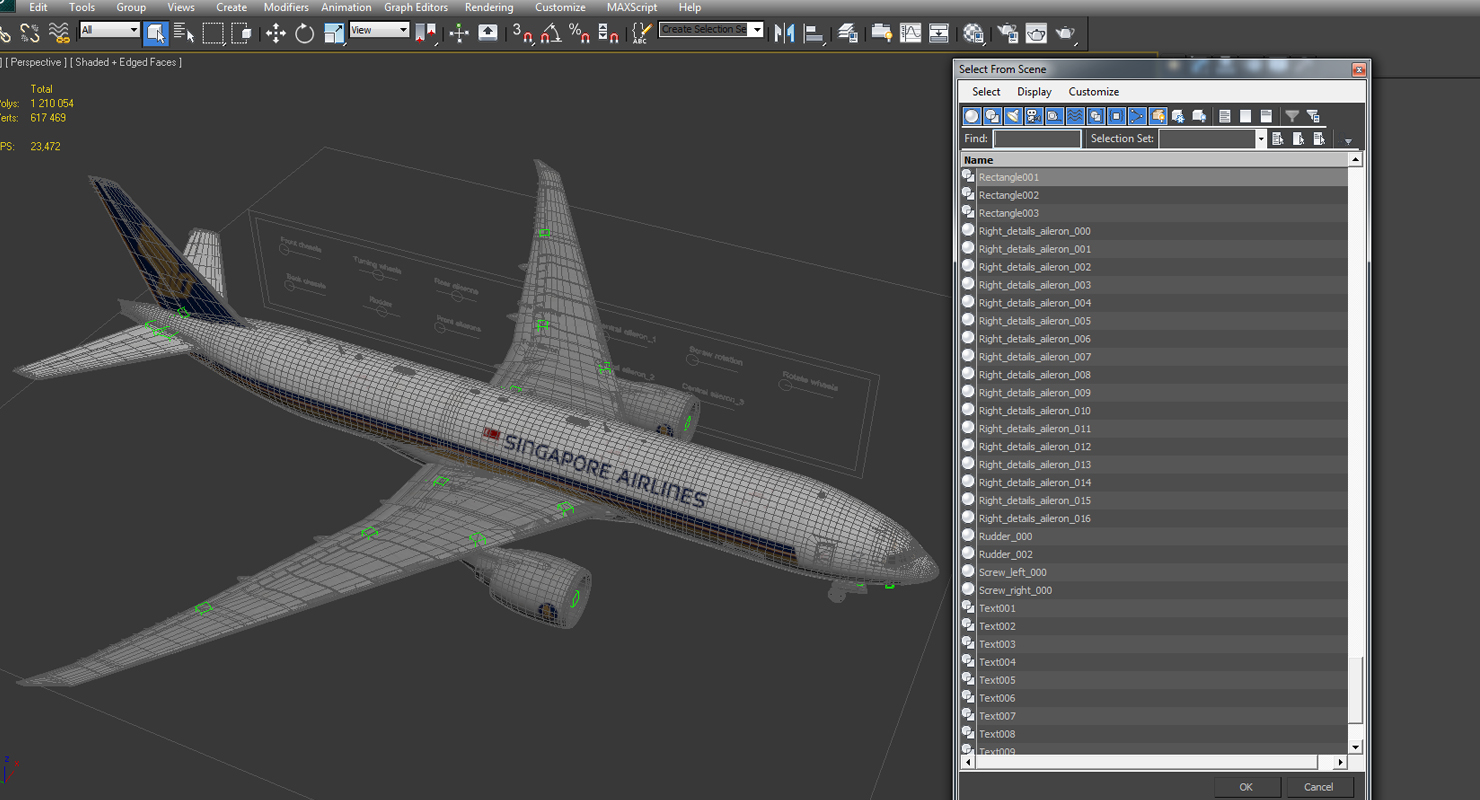
Task: Toggle Window/Crossing selection mode
Action: pyautogui.click(x=241, y=33)
